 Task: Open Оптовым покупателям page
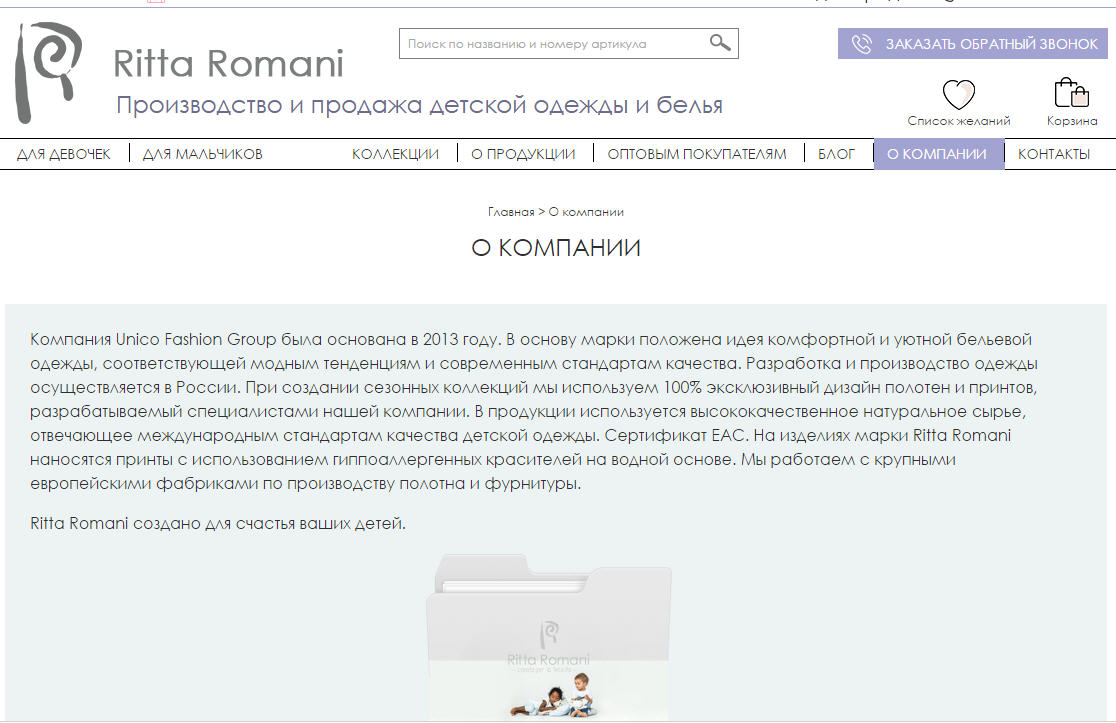tap(697, 154)
